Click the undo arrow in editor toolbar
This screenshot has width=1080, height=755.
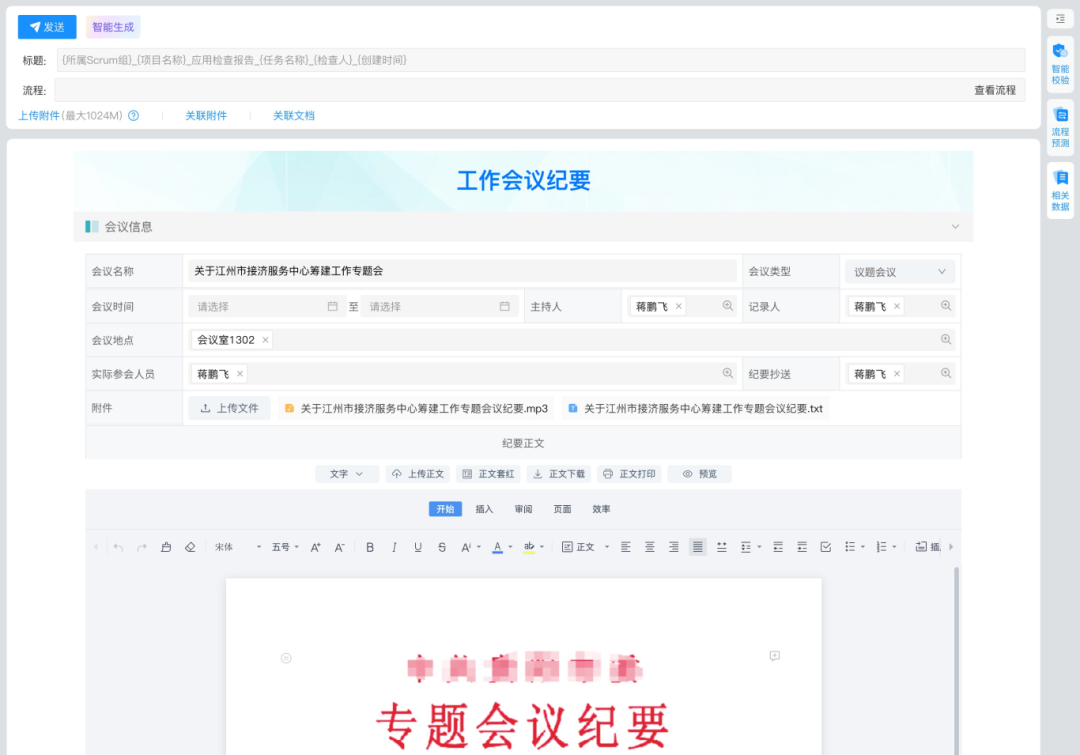pyautogui.click(x=118, y=547)
